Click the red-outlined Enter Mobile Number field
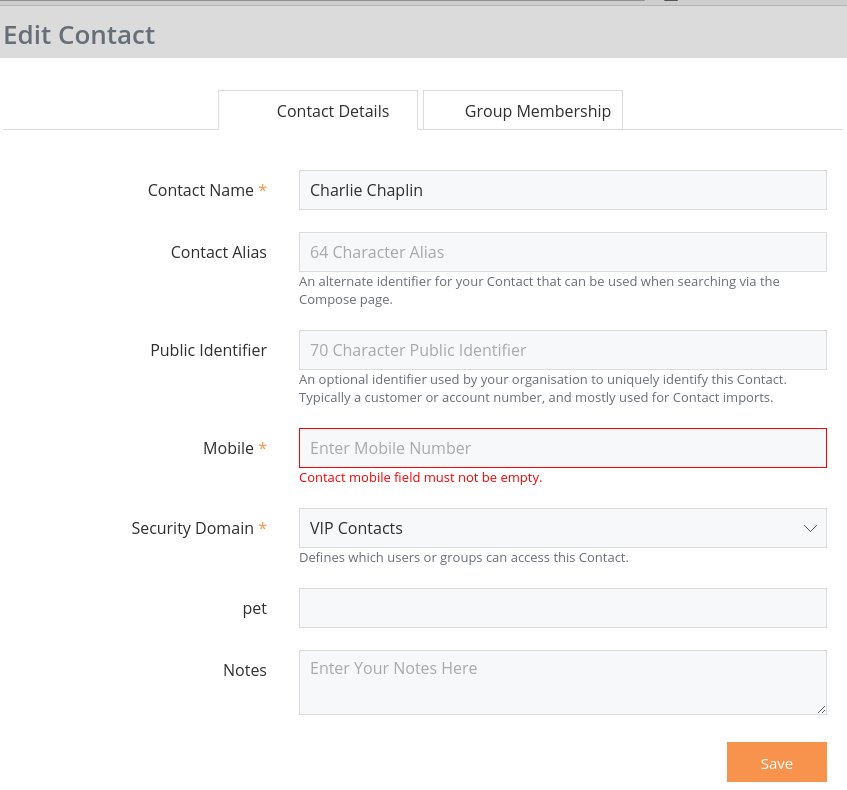Screen dimensions: 847x790 (562, 448)
